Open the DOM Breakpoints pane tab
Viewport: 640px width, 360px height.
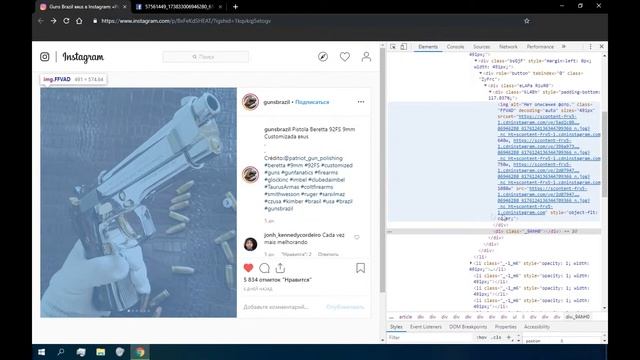pyautogui.click(x=468, y=327)
